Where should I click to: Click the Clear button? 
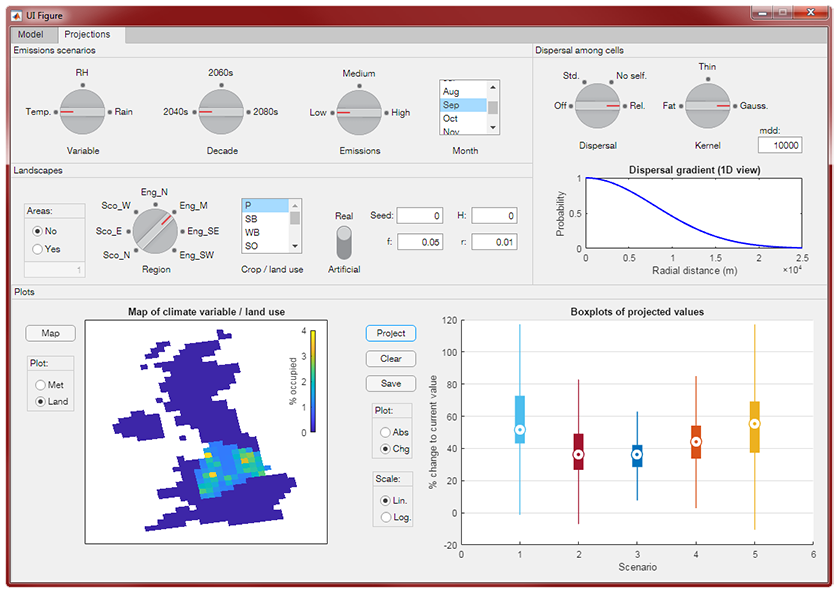(391, 359)
